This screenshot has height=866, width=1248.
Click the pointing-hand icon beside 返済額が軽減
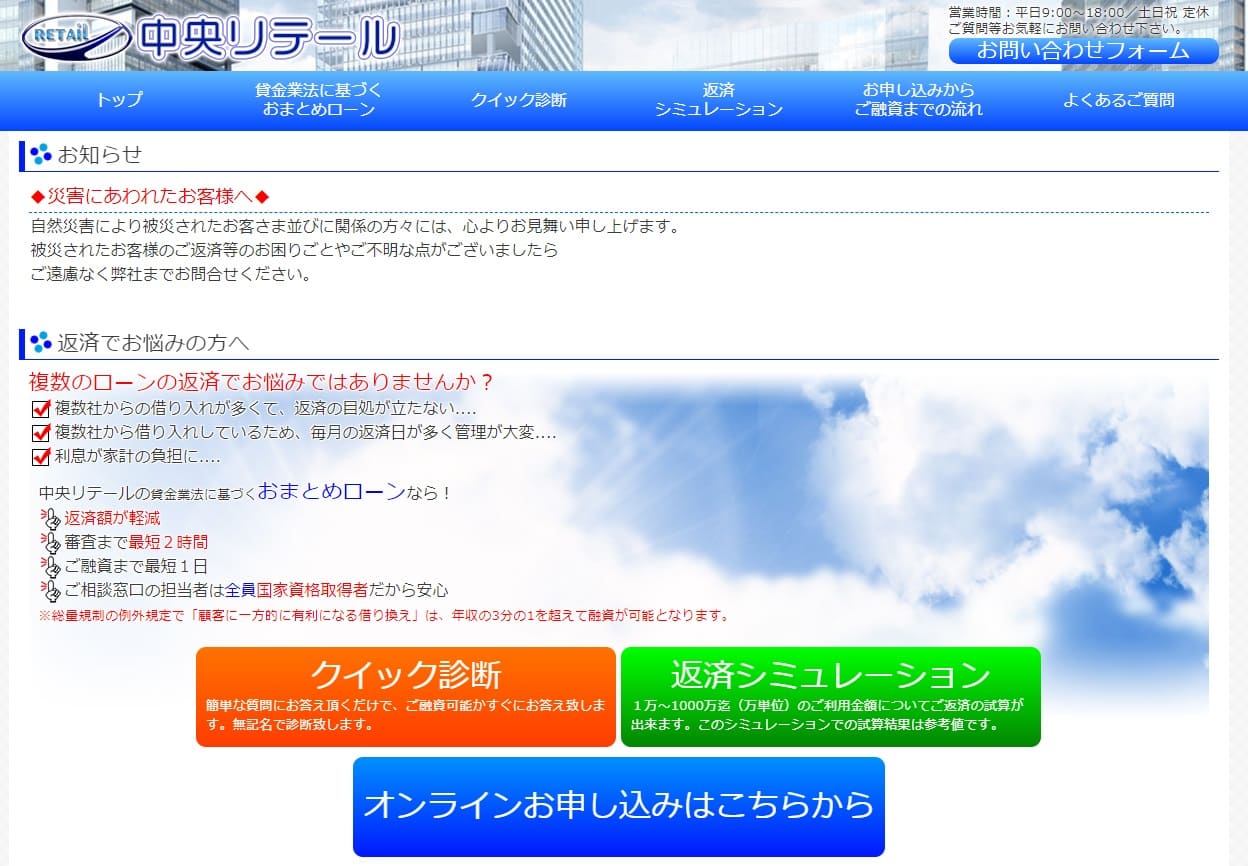[49, 519]
